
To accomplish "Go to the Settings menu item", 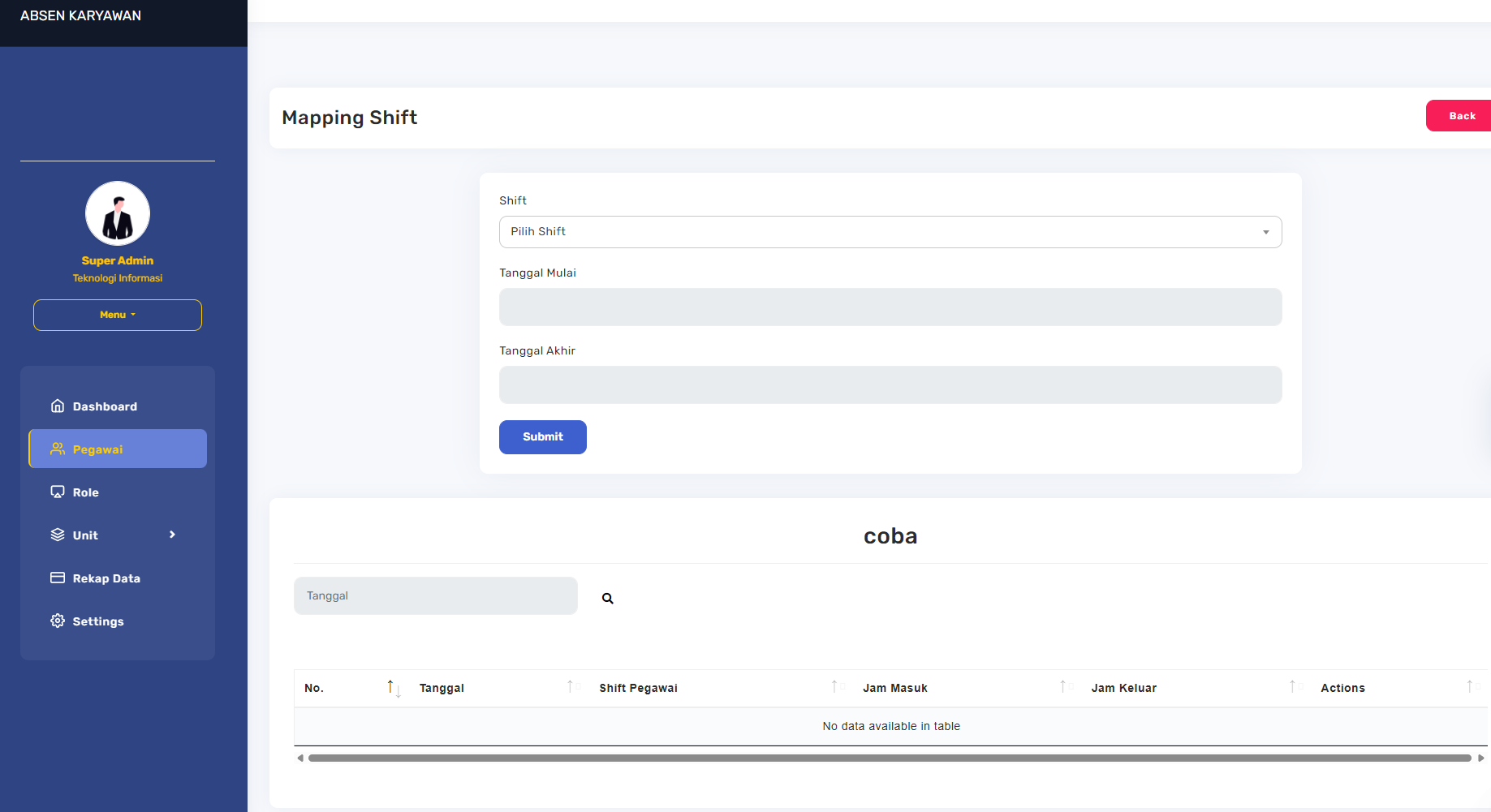I will (98, 621).
